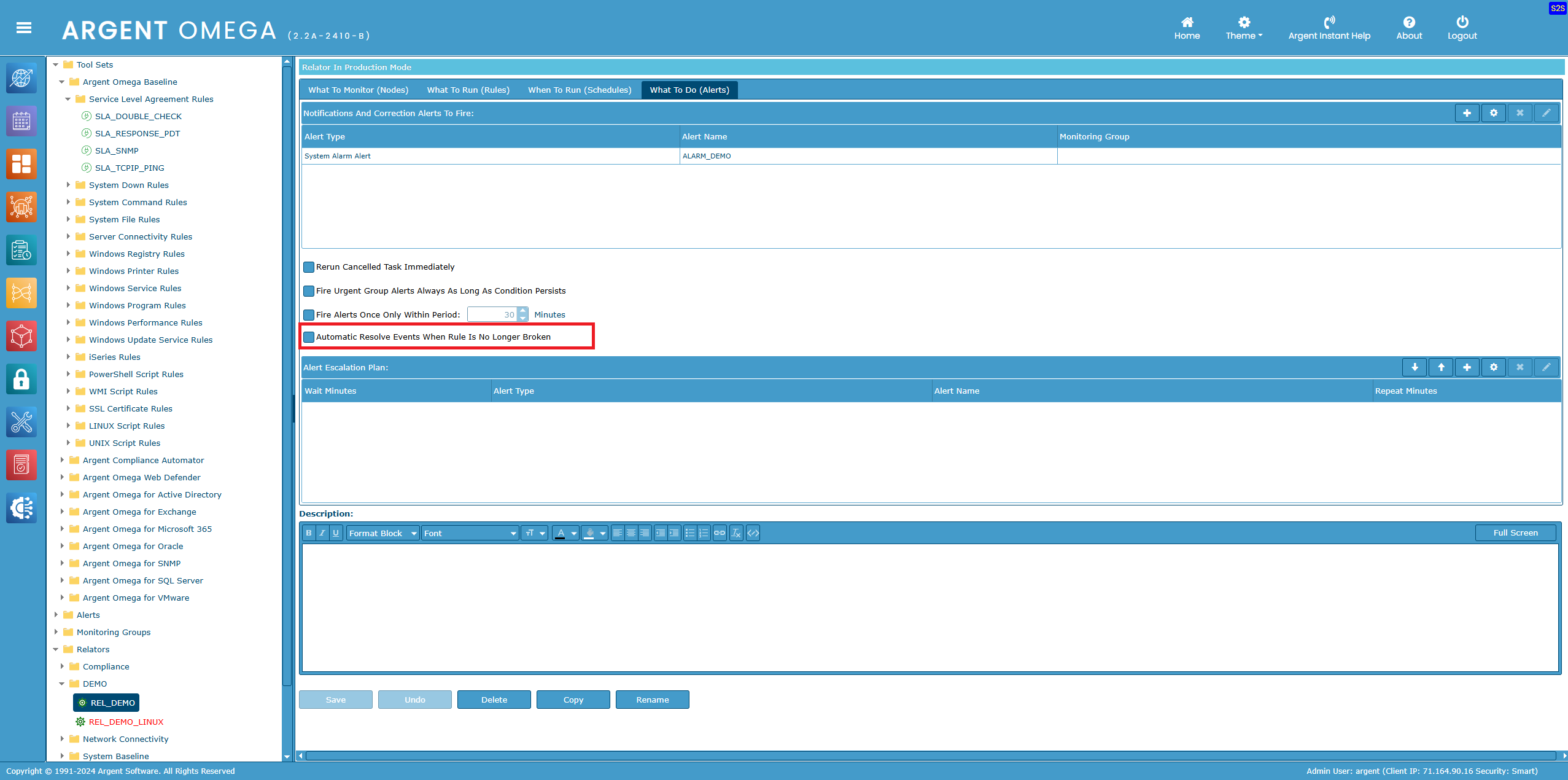Check Automatic Resolve Events When Rule Is No Longer Broken
Image resolution: width=1568 pixels, height=780 pixels.
tap(309, 337)
